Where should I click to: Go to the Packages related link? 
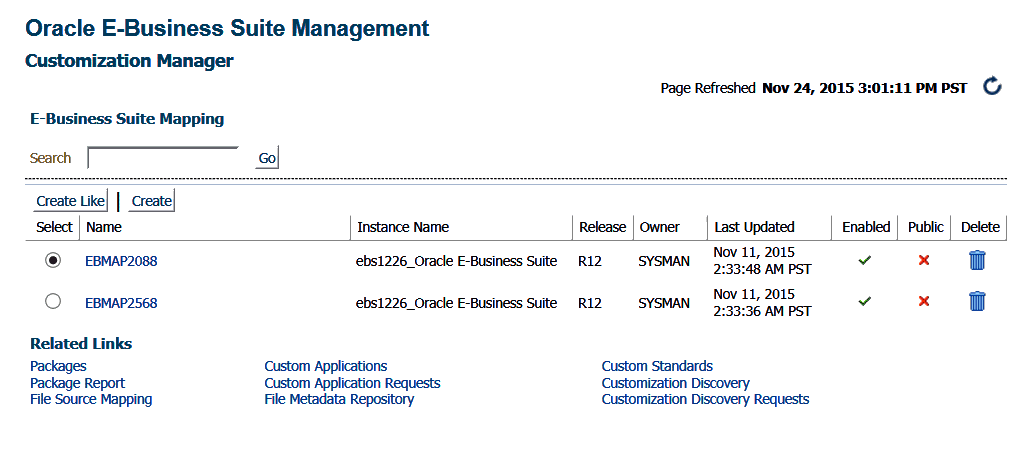pos(58,366)
